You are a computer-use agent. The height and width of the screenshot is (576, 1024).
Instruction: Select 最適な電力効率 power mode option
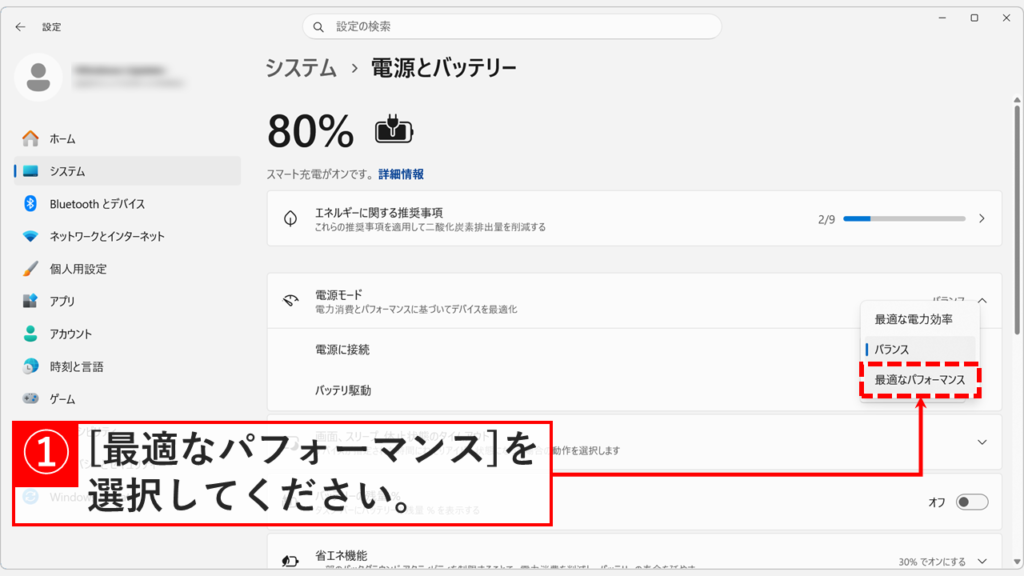click(x=915, y=316)
